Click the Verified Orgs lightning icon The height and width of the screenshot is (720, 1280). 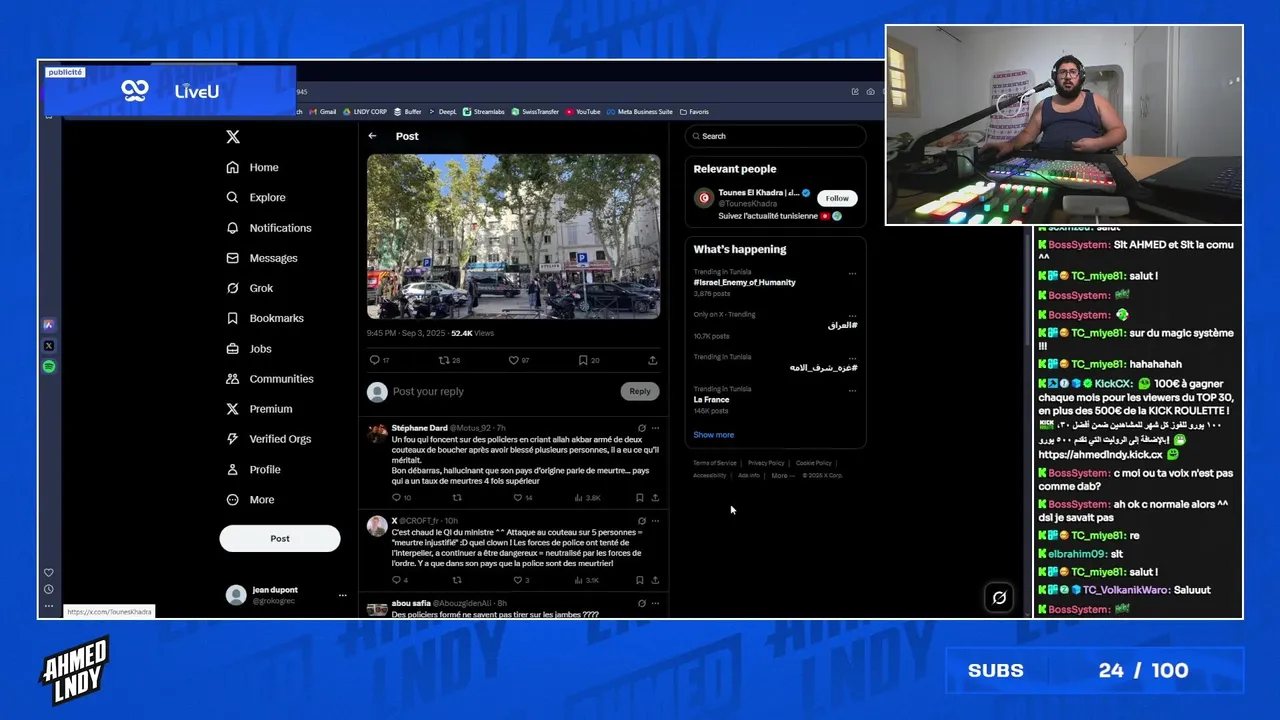[233, 439]
